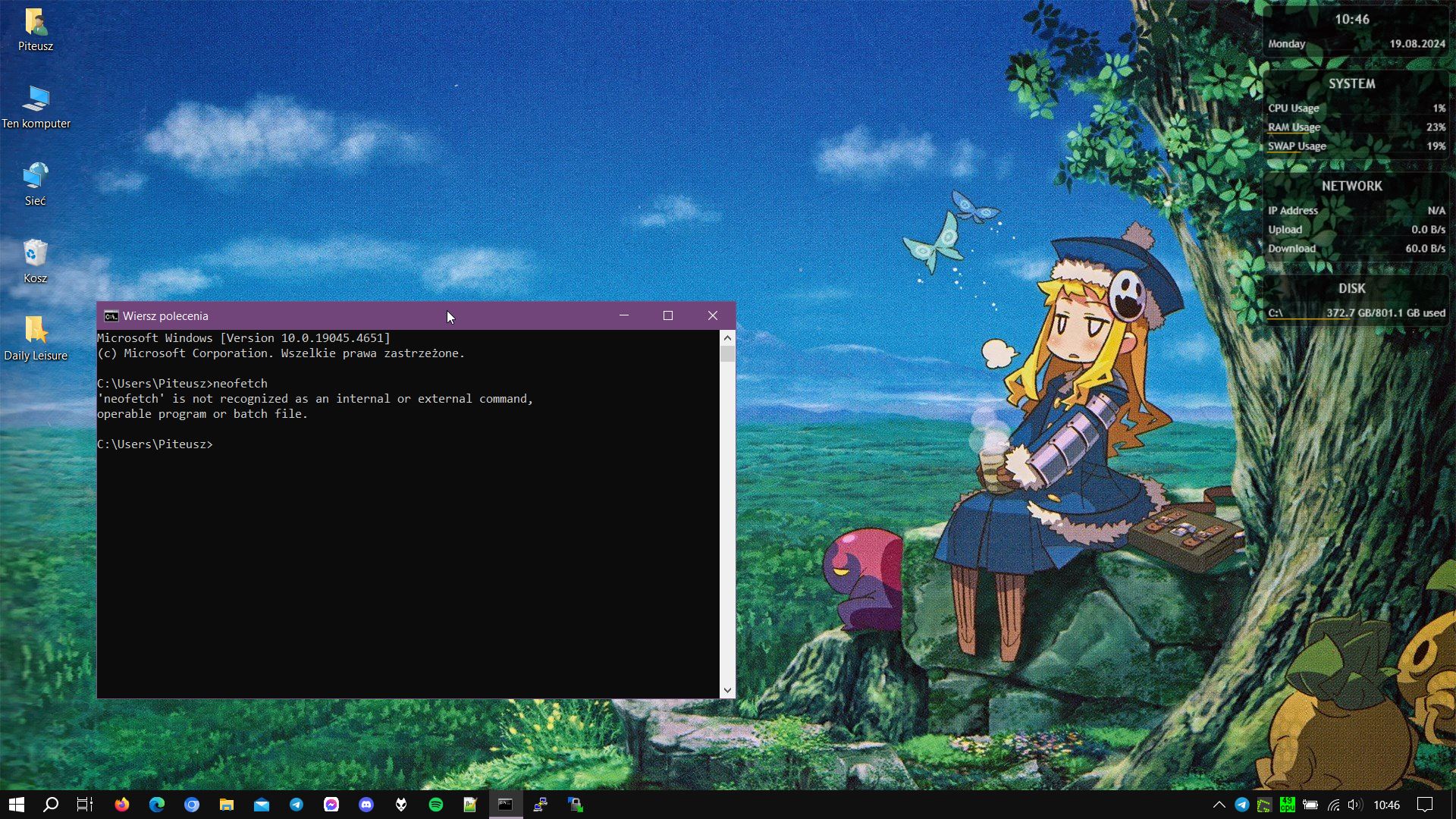
Task: Select the Ten komputer desktop icon
Action: coord(36,106)
